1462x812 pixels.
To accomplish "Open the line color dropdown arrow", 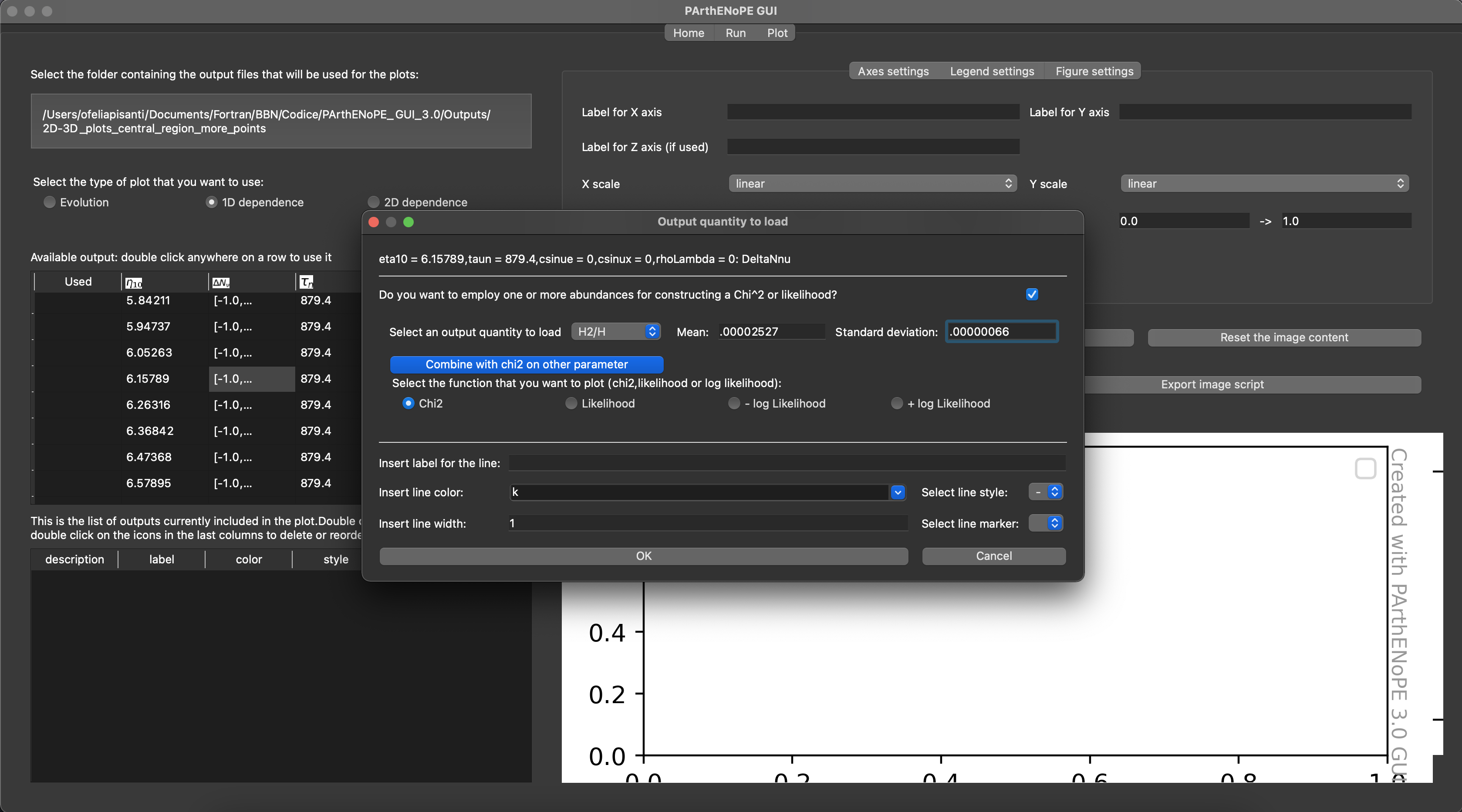I will (x=897, y=492).
